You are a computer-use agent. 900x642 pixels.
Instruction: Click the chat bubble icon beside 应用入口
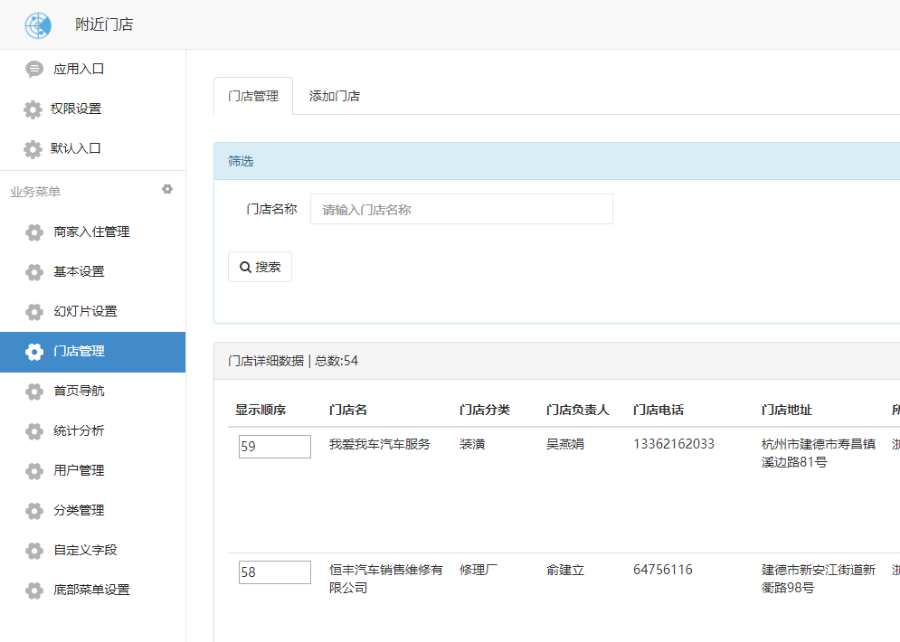coord(34,69)
